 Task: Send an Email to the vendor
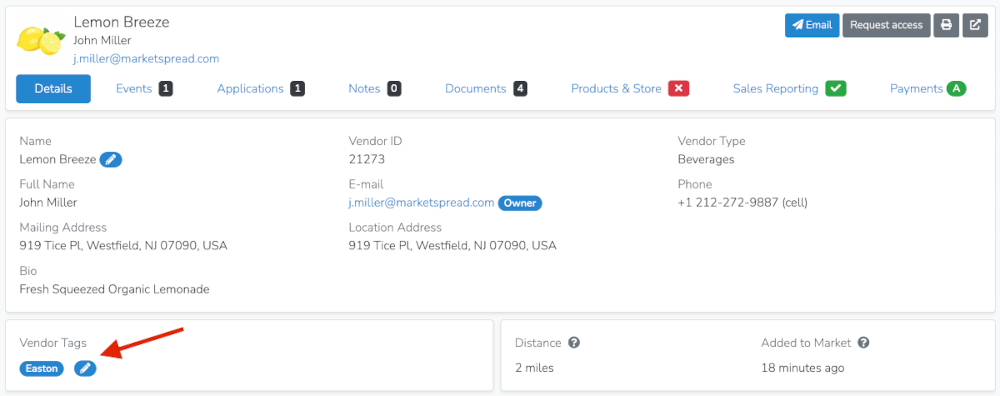812,26
